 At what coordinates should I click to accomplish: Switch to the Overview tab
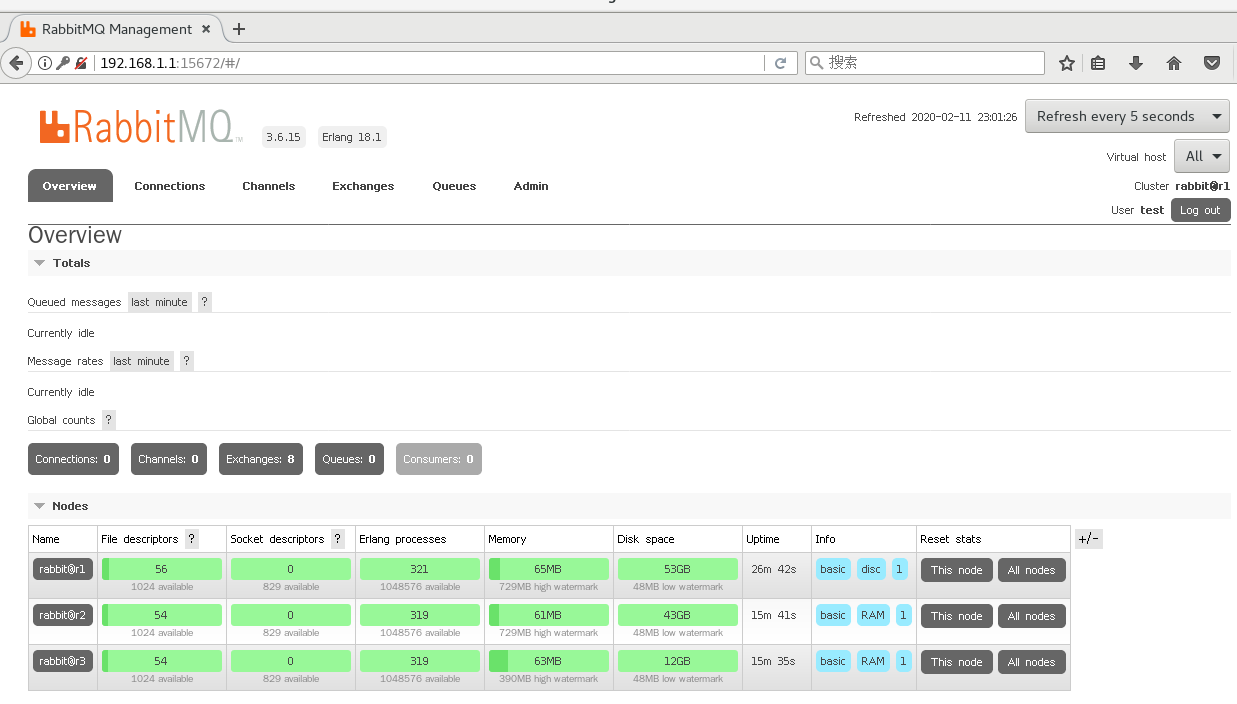pos(70,186)
